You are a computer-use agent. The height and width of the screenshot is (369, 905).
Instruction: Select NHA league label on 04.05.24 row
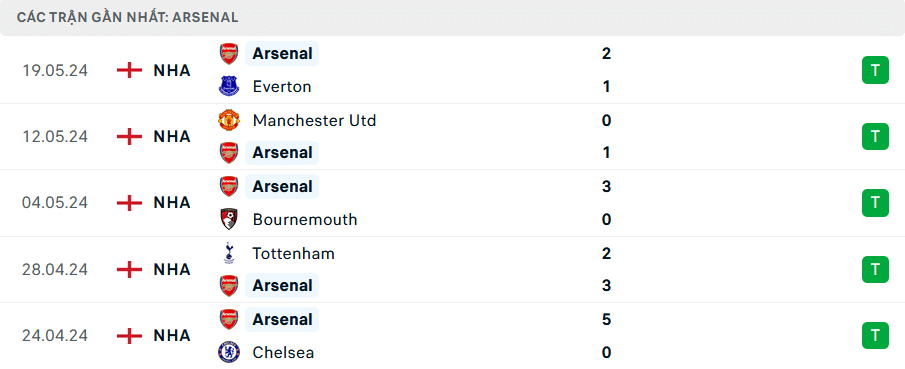point(172,203)
